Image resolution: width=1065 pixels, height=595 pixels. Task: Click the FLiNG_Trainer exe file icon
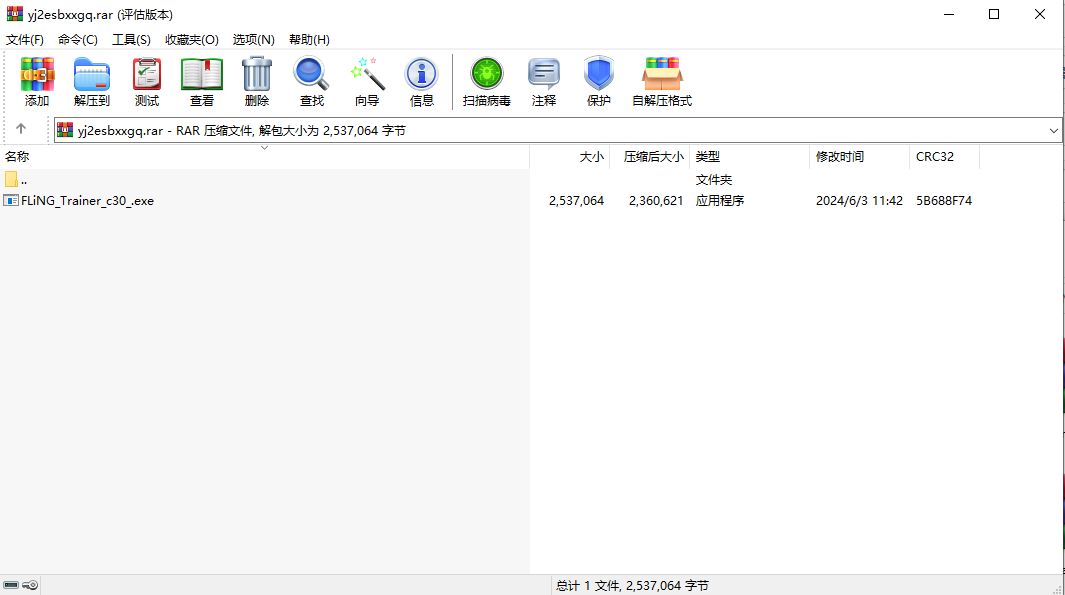tap(11, 200)
